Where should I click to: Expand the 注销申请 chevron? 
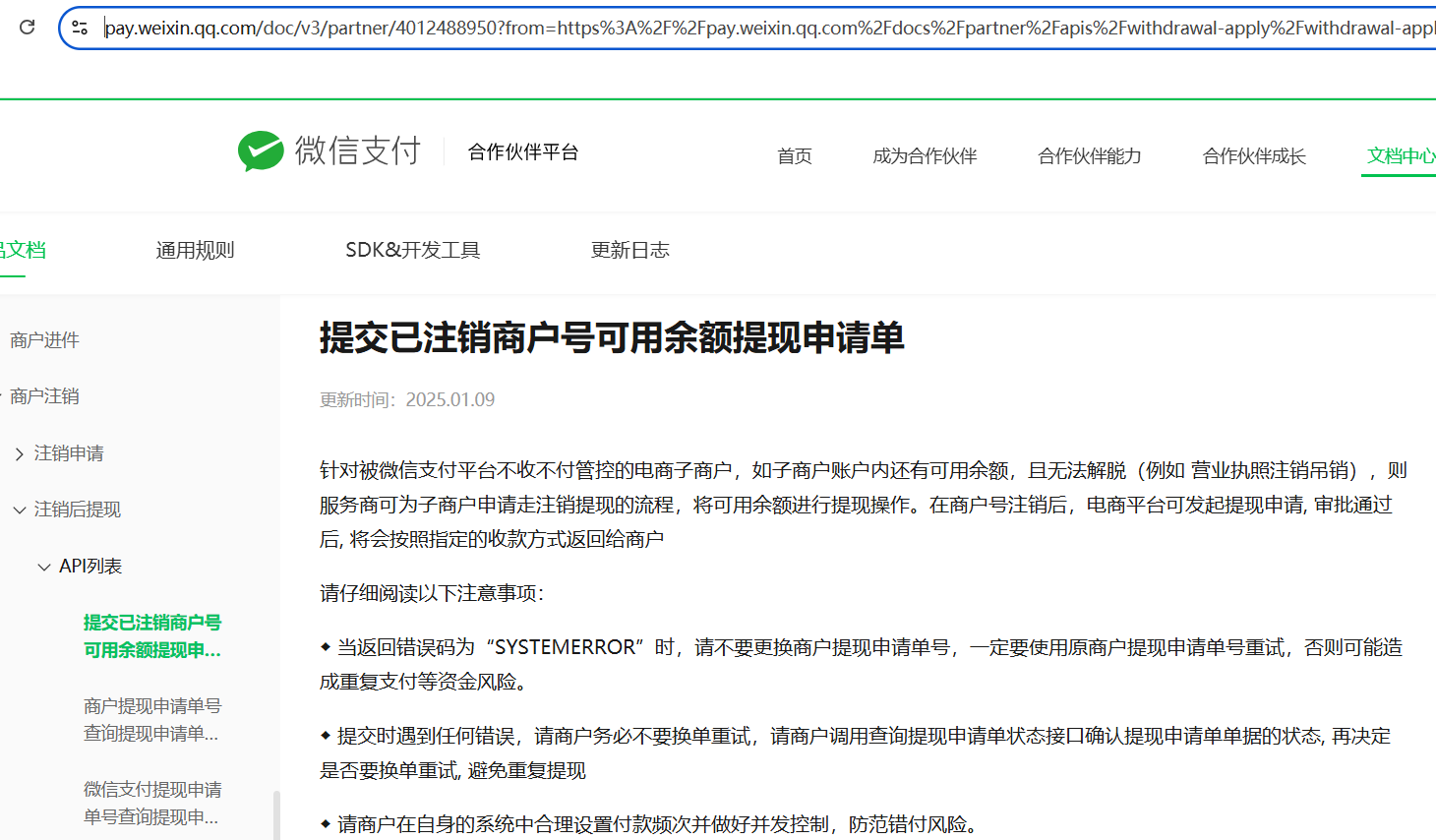point(19,453)
